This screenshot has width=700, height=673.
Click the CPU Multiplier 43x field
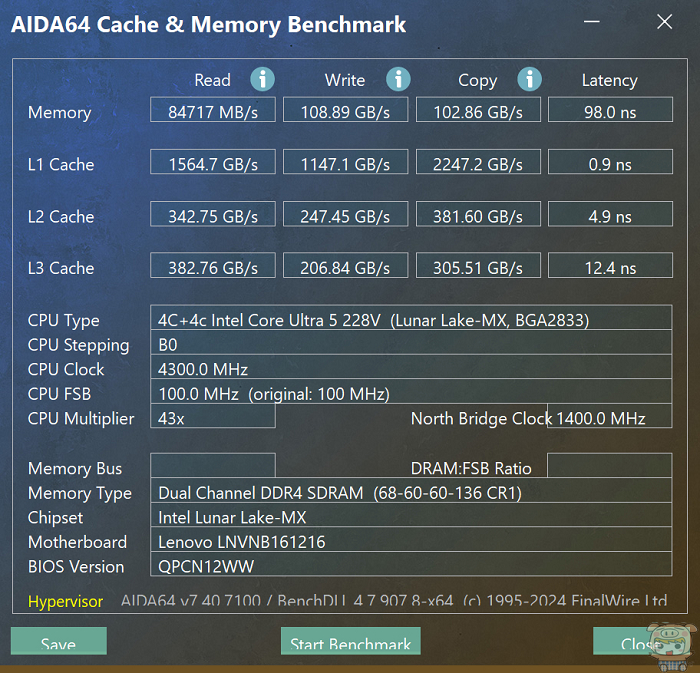213,416
